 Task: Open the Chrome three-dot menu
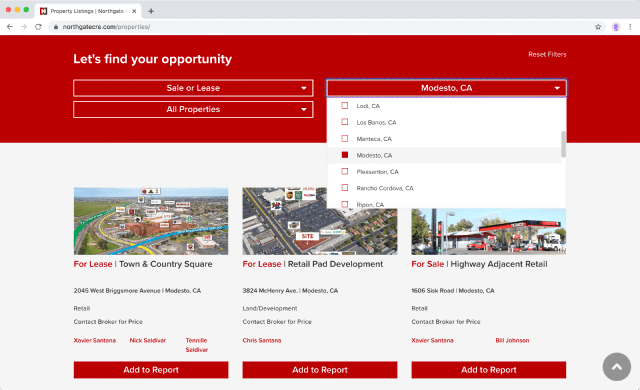[x=630, y=27]
